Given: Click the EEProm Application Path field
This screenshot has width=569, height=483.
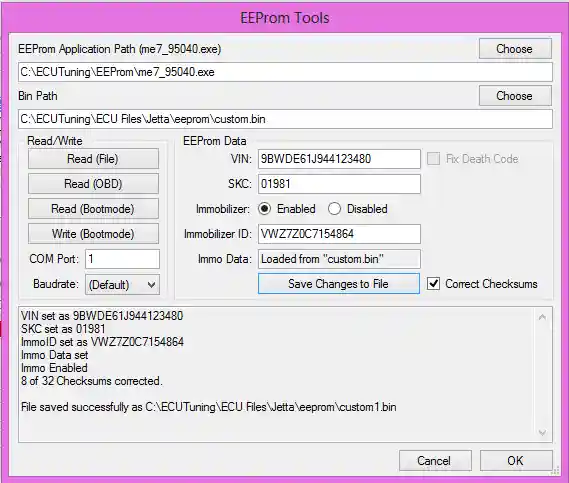Looking at the screenshot, I should 285,72.
